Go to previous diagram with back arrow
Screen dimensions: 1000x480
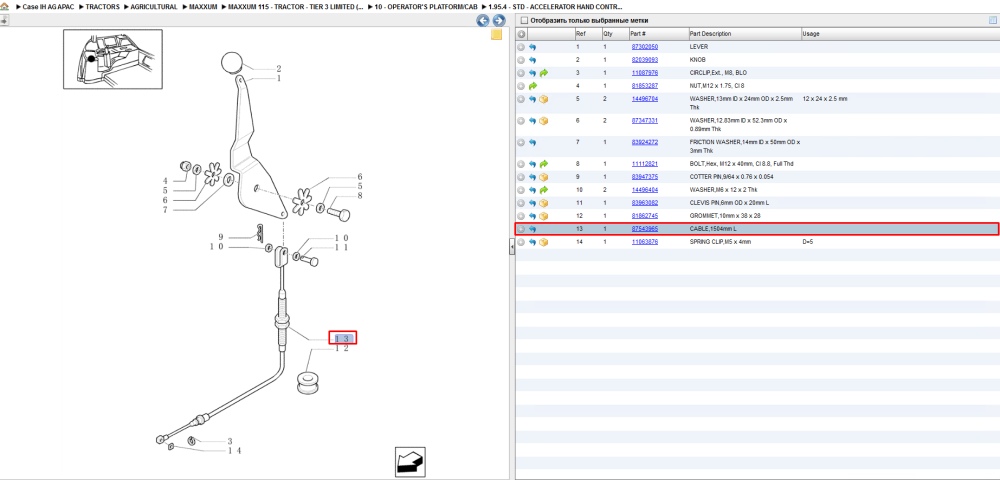[x=483, y=20]
